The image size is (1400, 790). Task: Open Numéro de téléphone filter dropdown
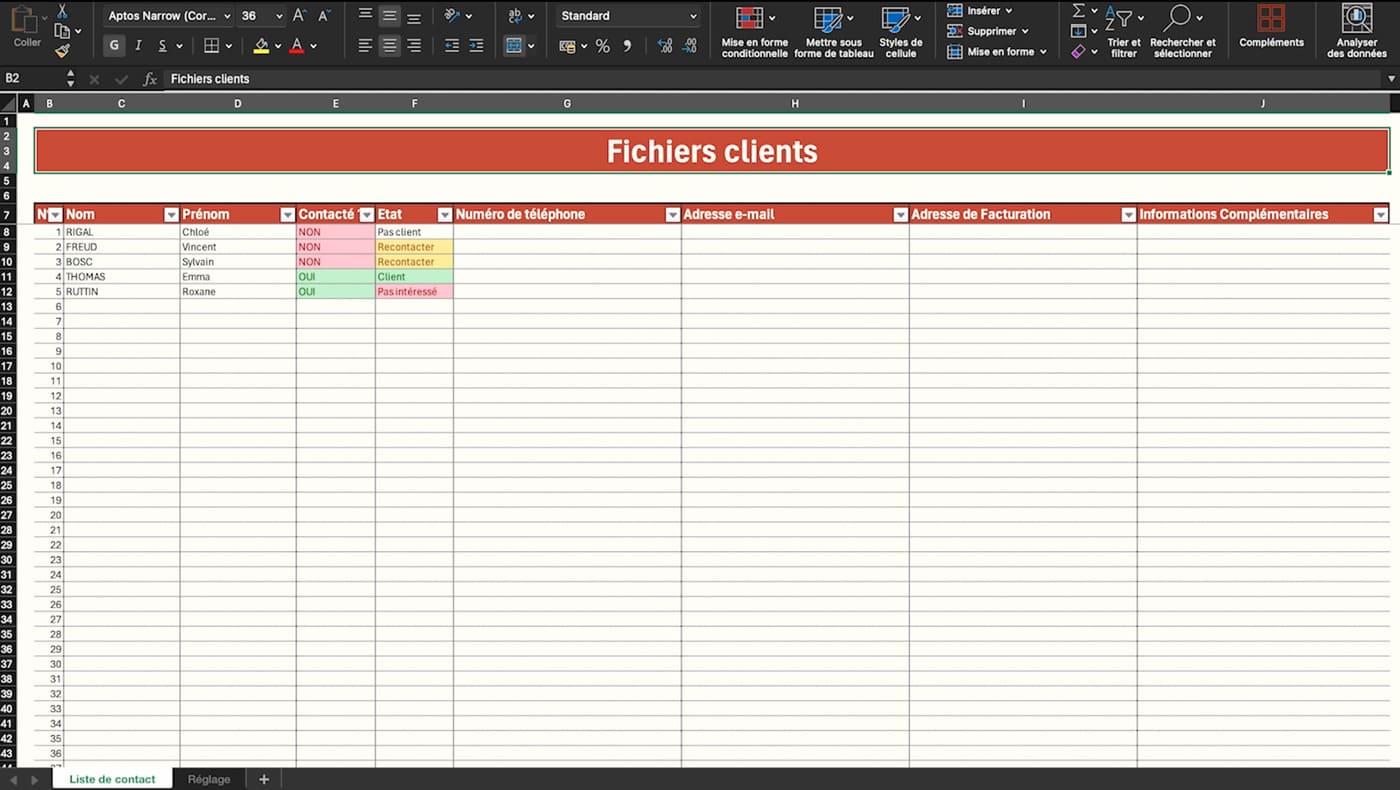point(673,215)
